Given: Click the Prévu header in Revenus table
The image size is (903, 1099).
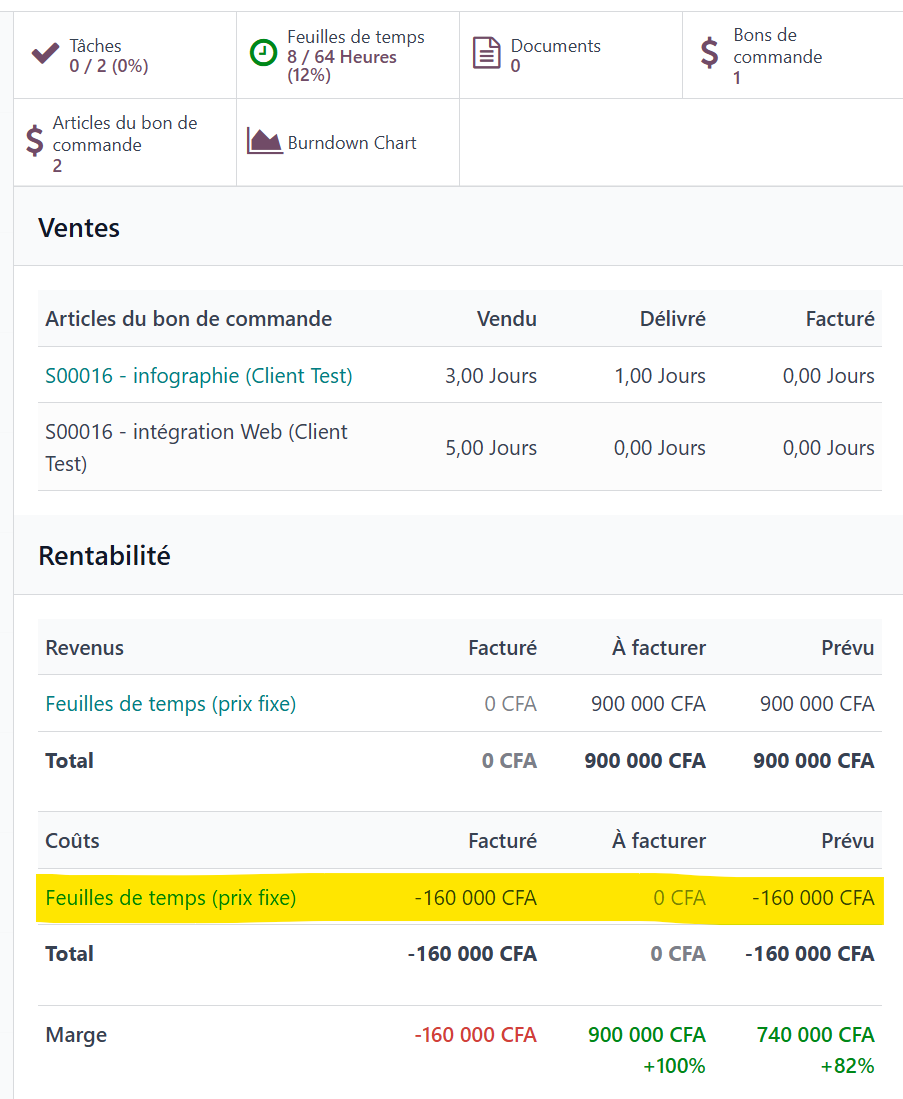Looking at the screenshot, I should [848, 648].
